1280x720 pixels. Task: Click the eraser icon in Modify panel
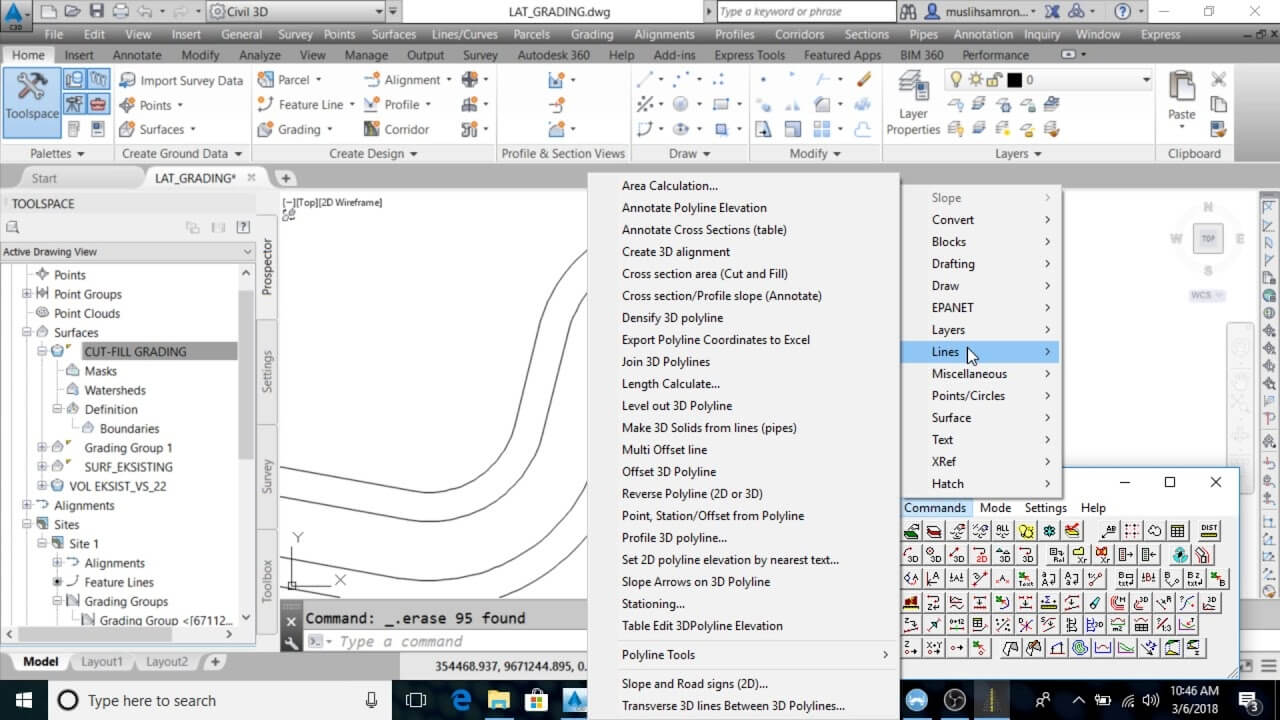coord(863,79)
